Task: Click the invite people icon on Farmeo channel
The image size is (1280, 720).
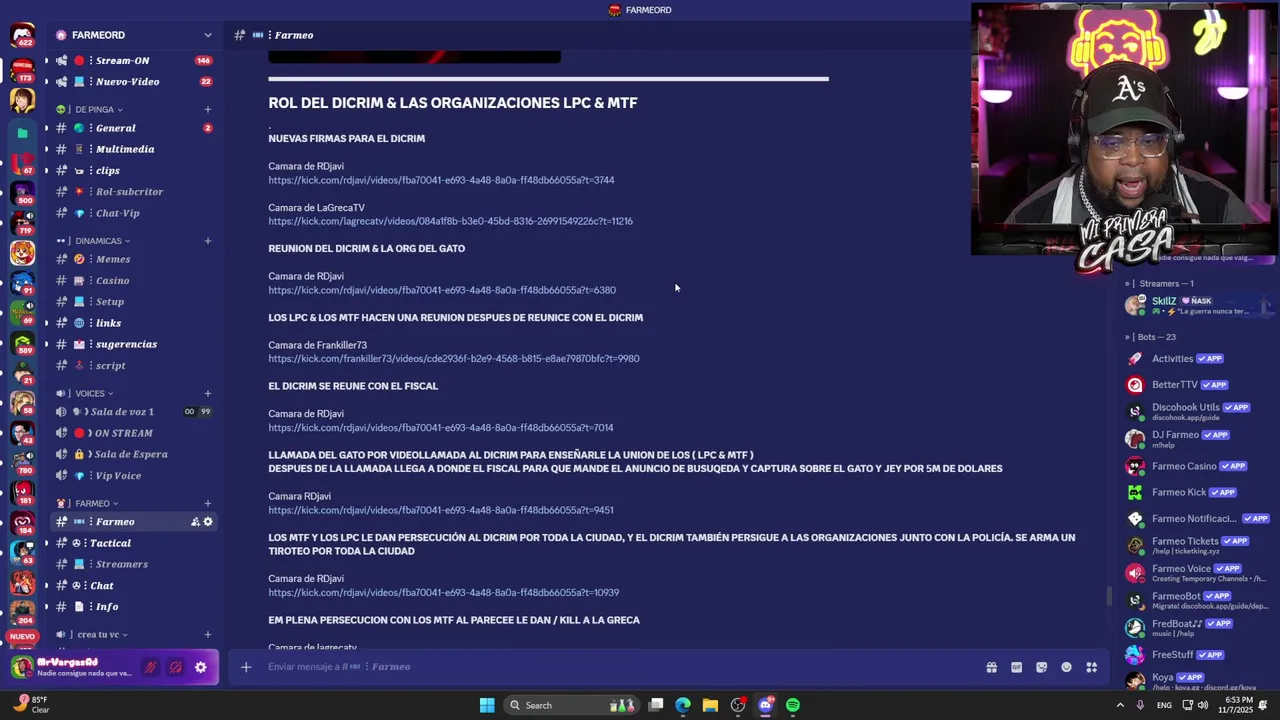Action: pos(196,522)
